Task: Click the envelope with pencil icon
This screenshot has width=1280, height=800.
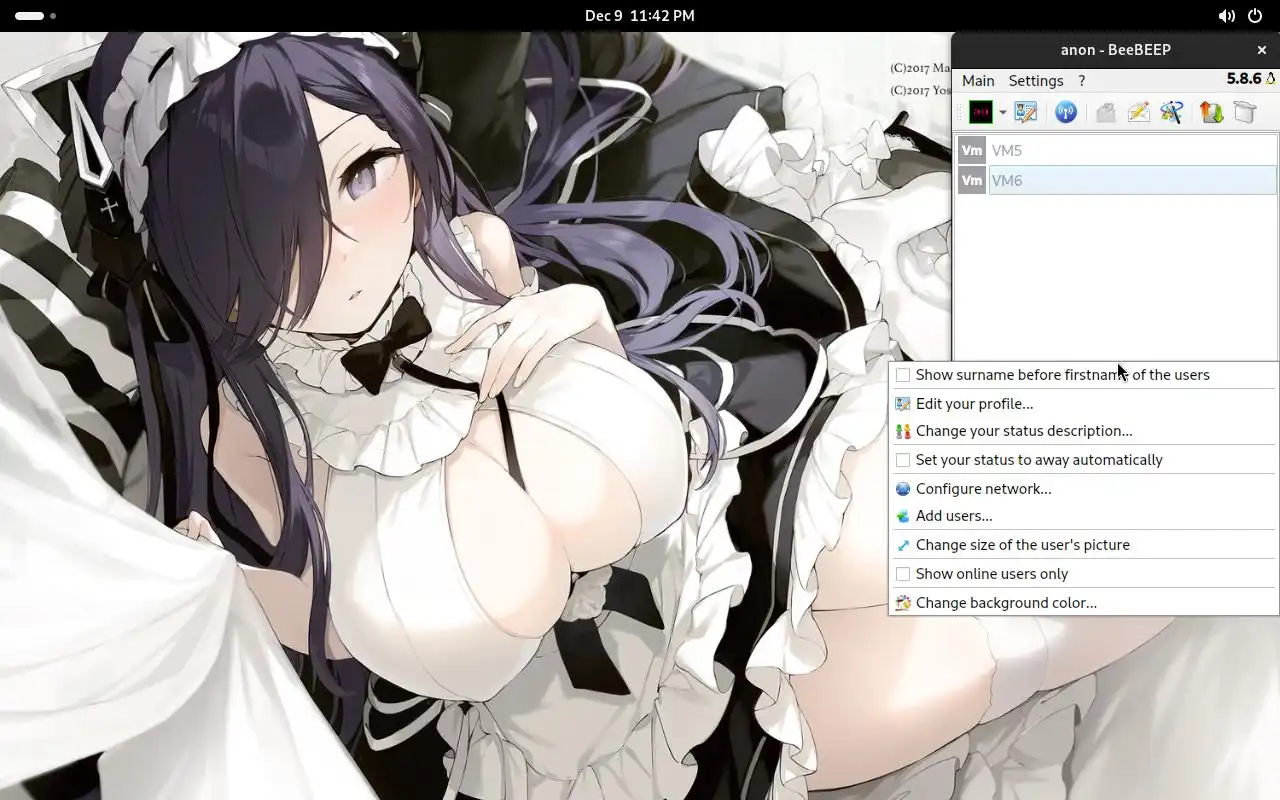Action: click(1138, 112)
